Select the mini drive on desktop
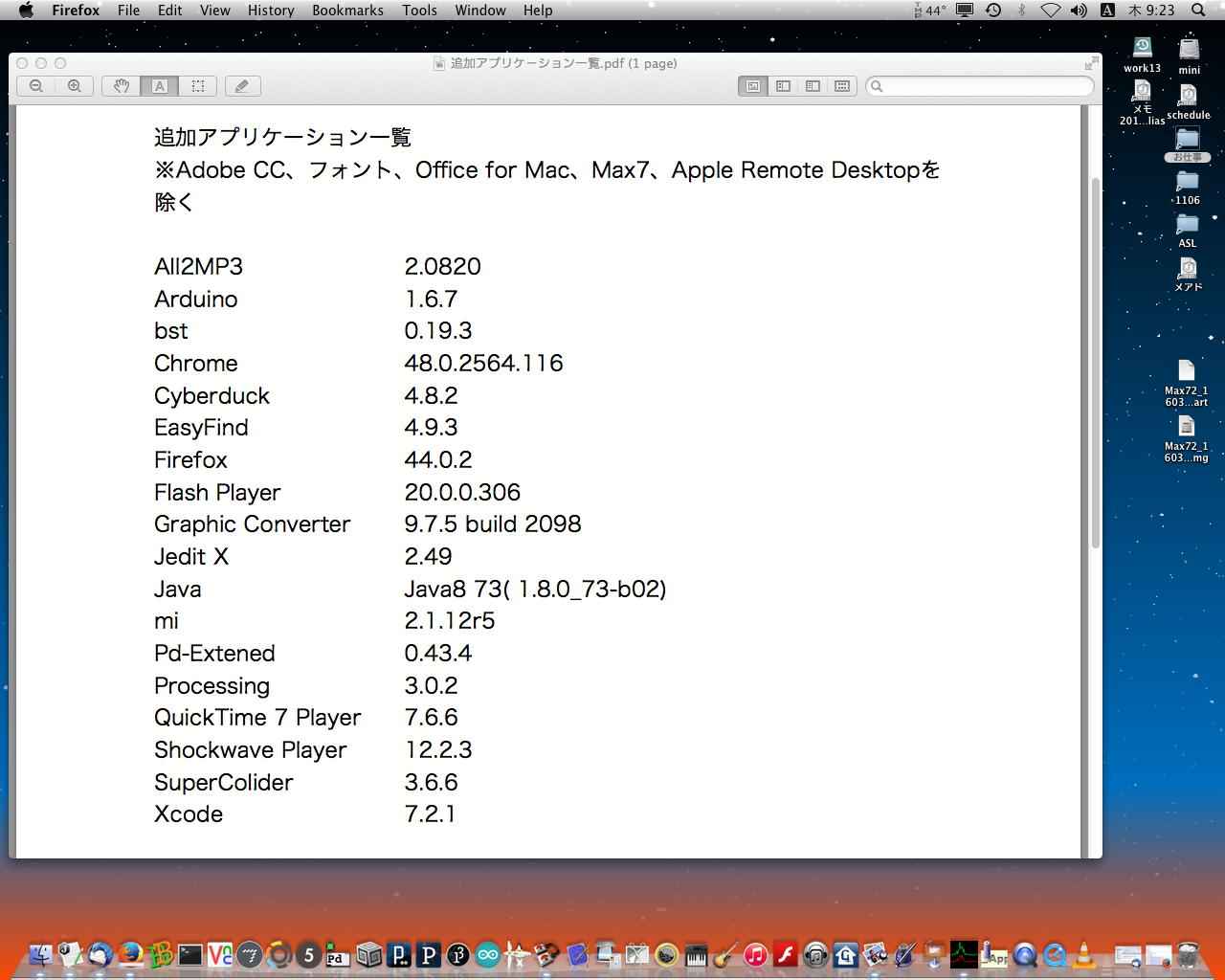This screenshot has height=980, width=1225. coord(1189,56)
